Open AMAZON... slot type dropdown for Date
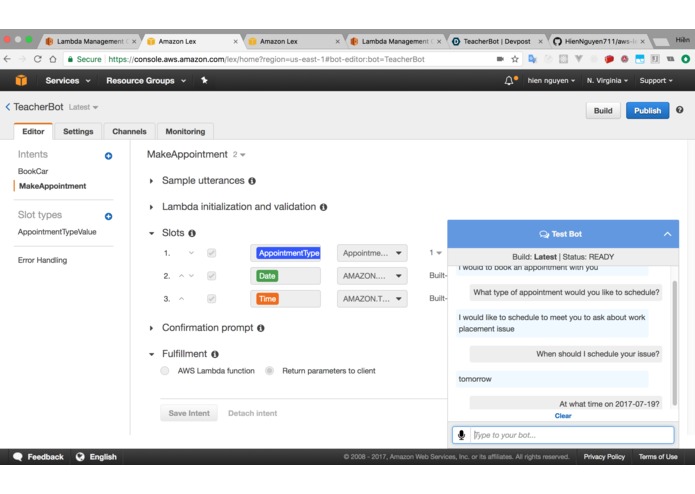Screen dimensions: 695x494 (x=372, y=276)
